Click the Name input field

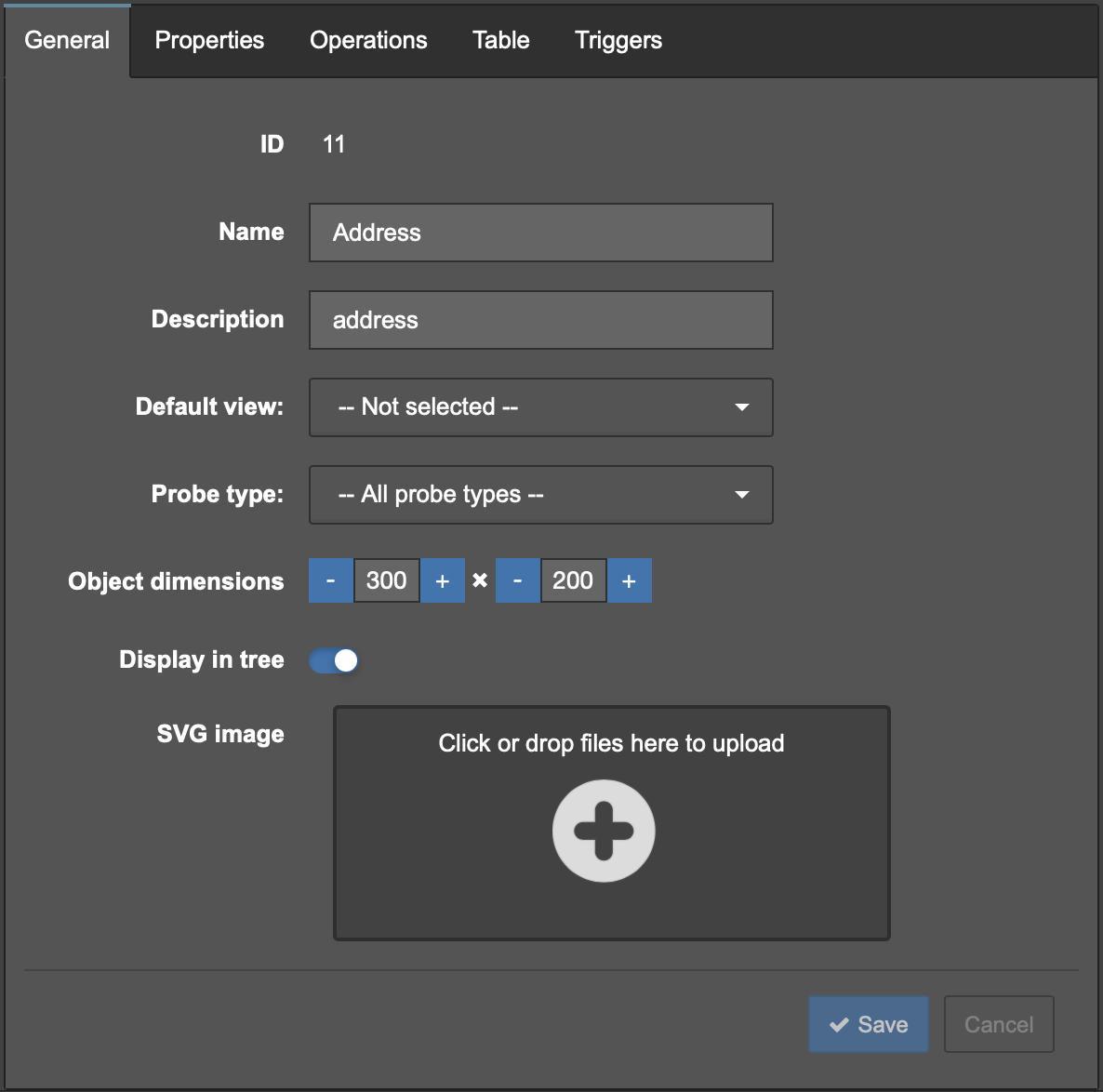coord(541,233)
